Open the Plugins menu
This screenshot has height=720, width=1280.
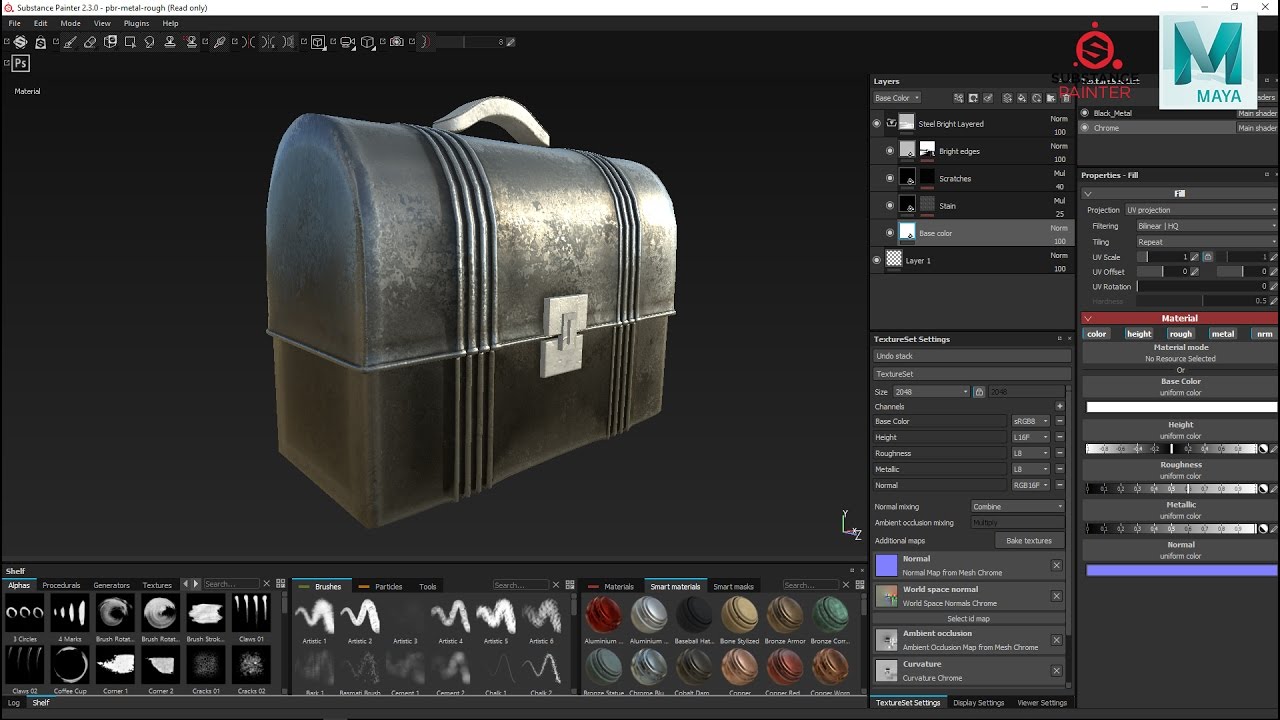pyautogui.click(x=136, y=23)
